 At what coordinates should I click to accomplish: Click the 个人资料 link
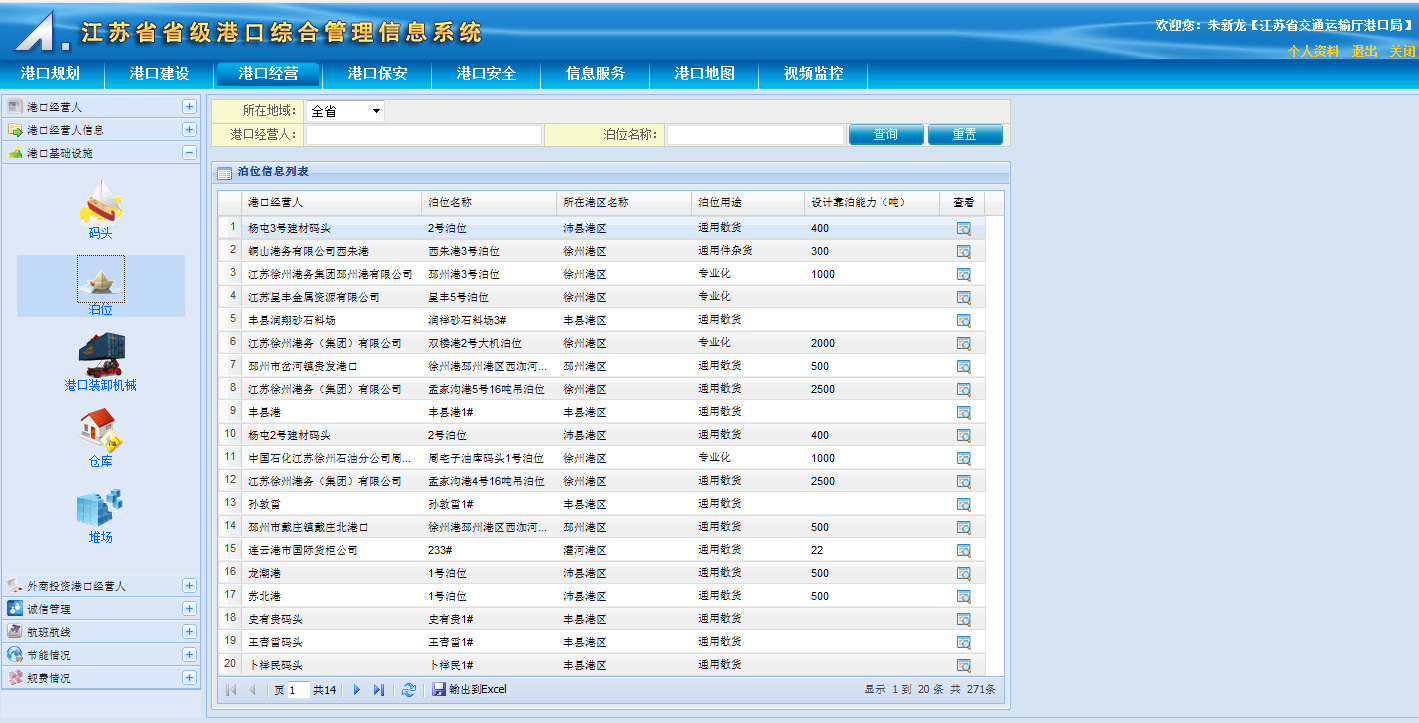click(1312, 52)
